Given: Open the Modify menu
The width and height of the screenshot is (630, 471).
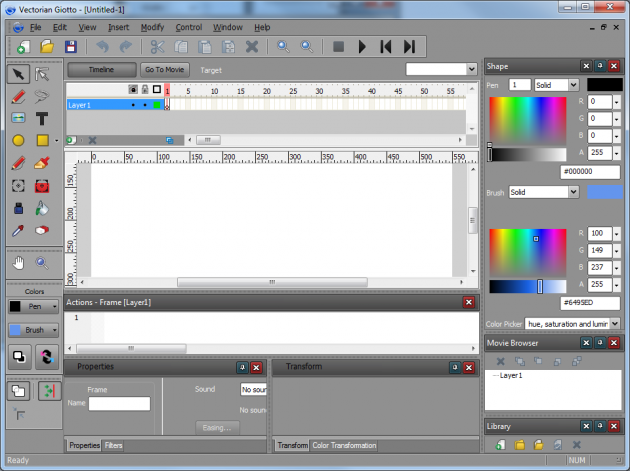Looking at the screenshot, I should (152, 27).
